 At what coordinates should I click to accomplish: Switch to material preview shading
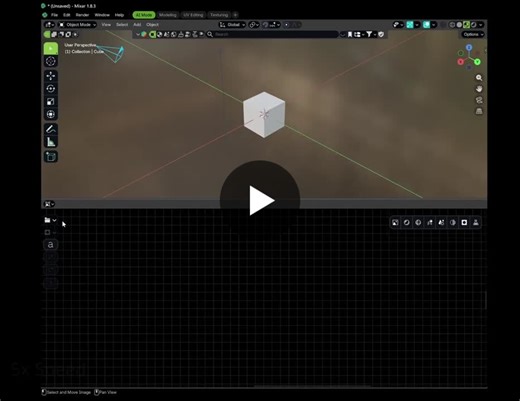[x=466, y=25]
